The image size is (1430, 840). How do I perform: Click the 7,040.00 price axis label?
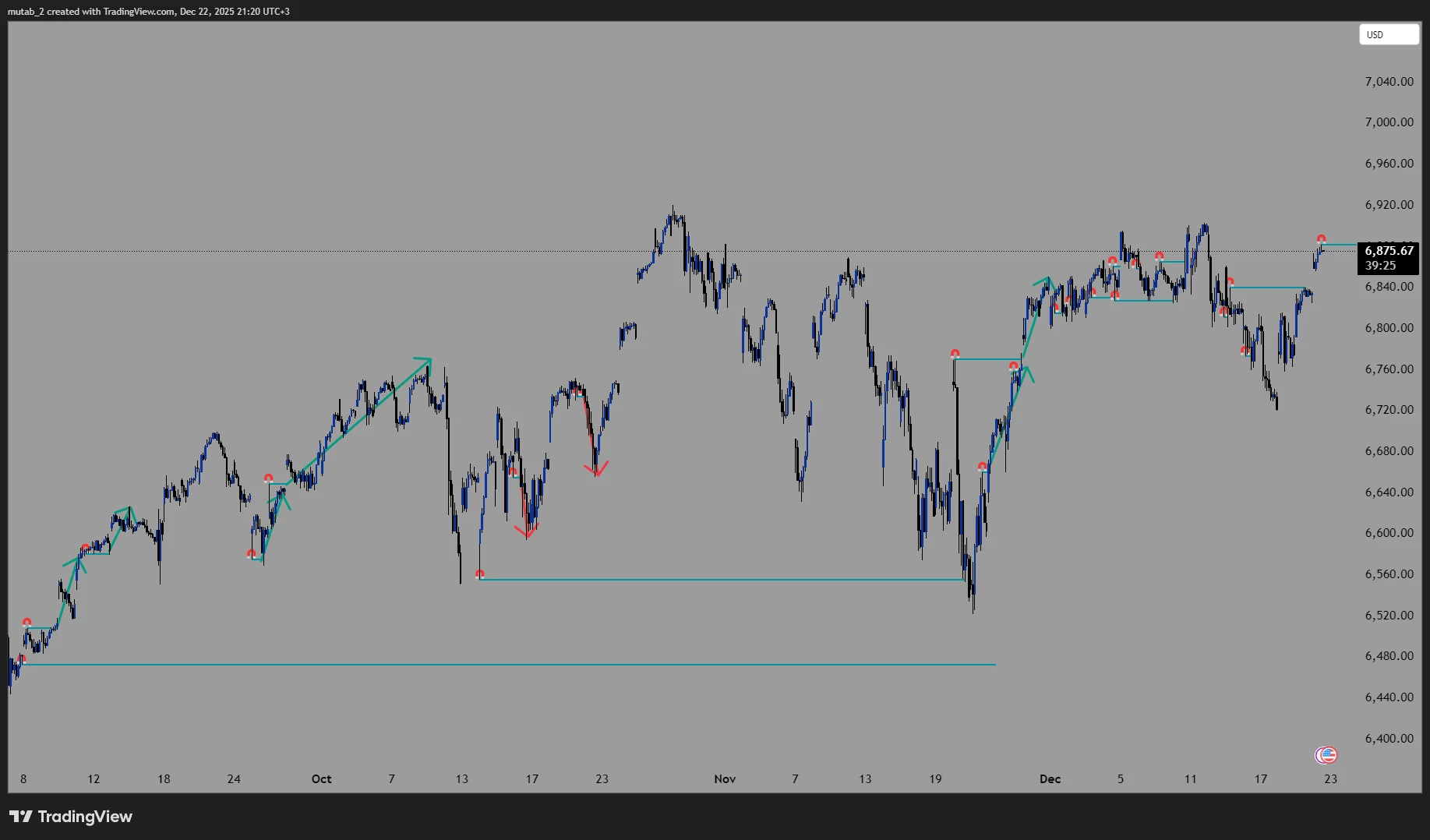pos(1389,81)
